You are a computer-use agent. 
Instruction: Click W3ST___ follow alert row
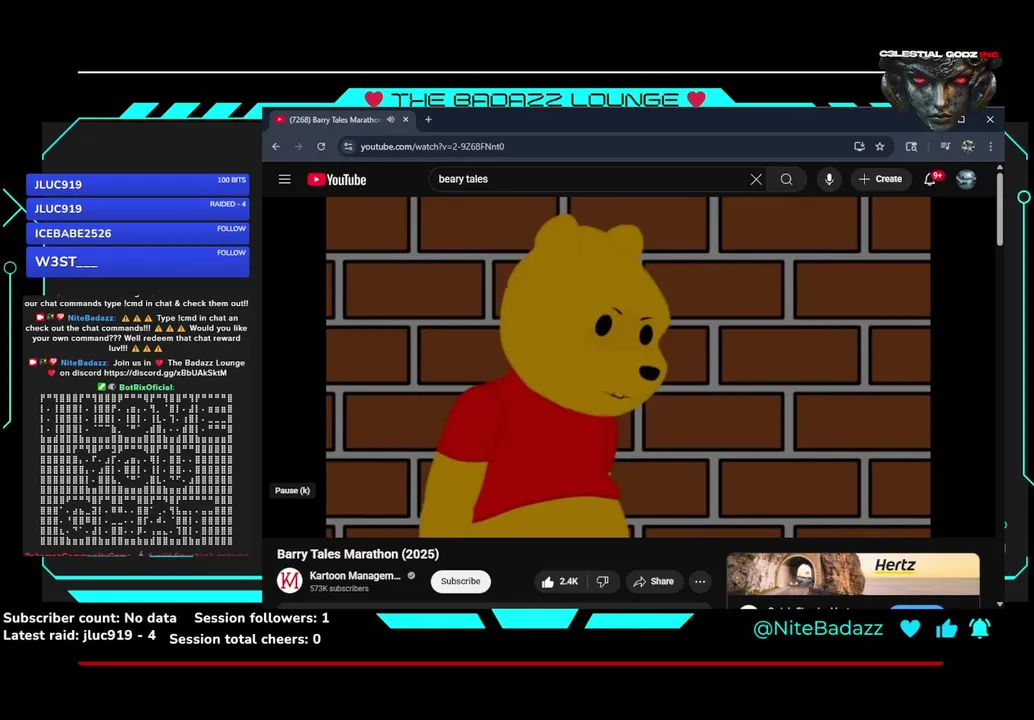click(x=138, y=261)
